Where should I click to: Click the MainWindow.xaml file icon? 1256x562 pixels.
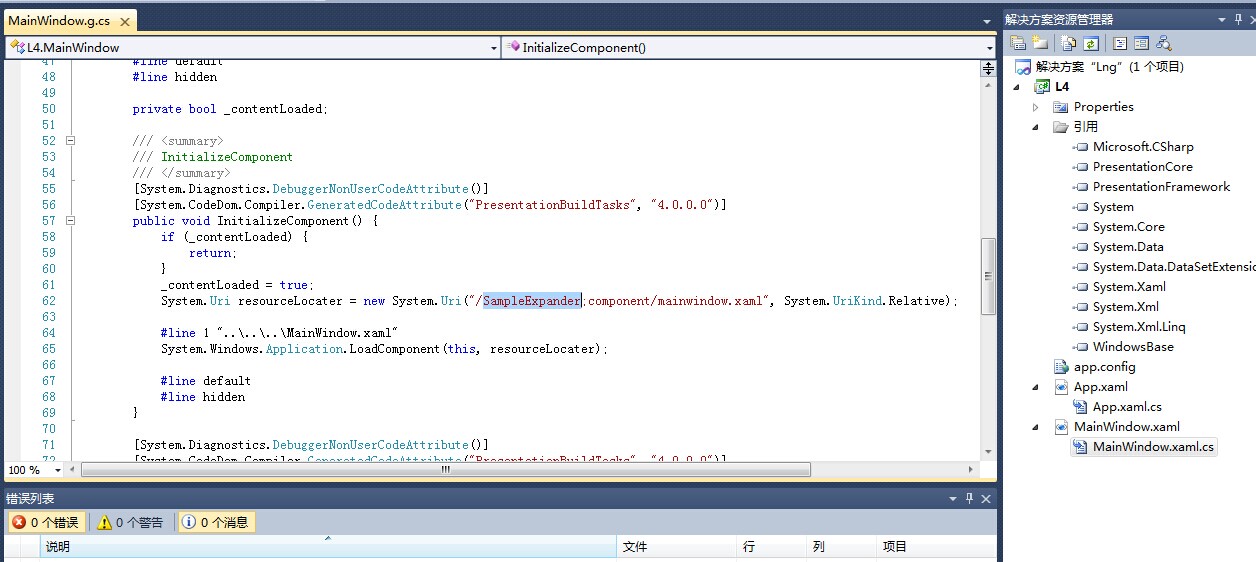pos(1061,427)
